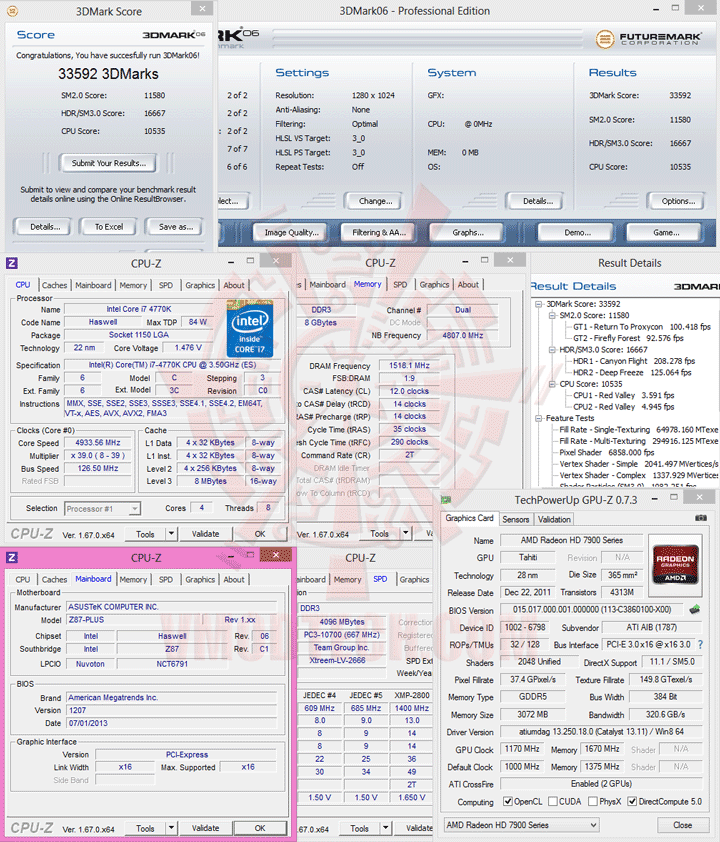The width and height of the screenshot is (720, 842).
Task: Click the Futuremark Corporation logo
Action: pyautogui.click(x=649, y=39)
